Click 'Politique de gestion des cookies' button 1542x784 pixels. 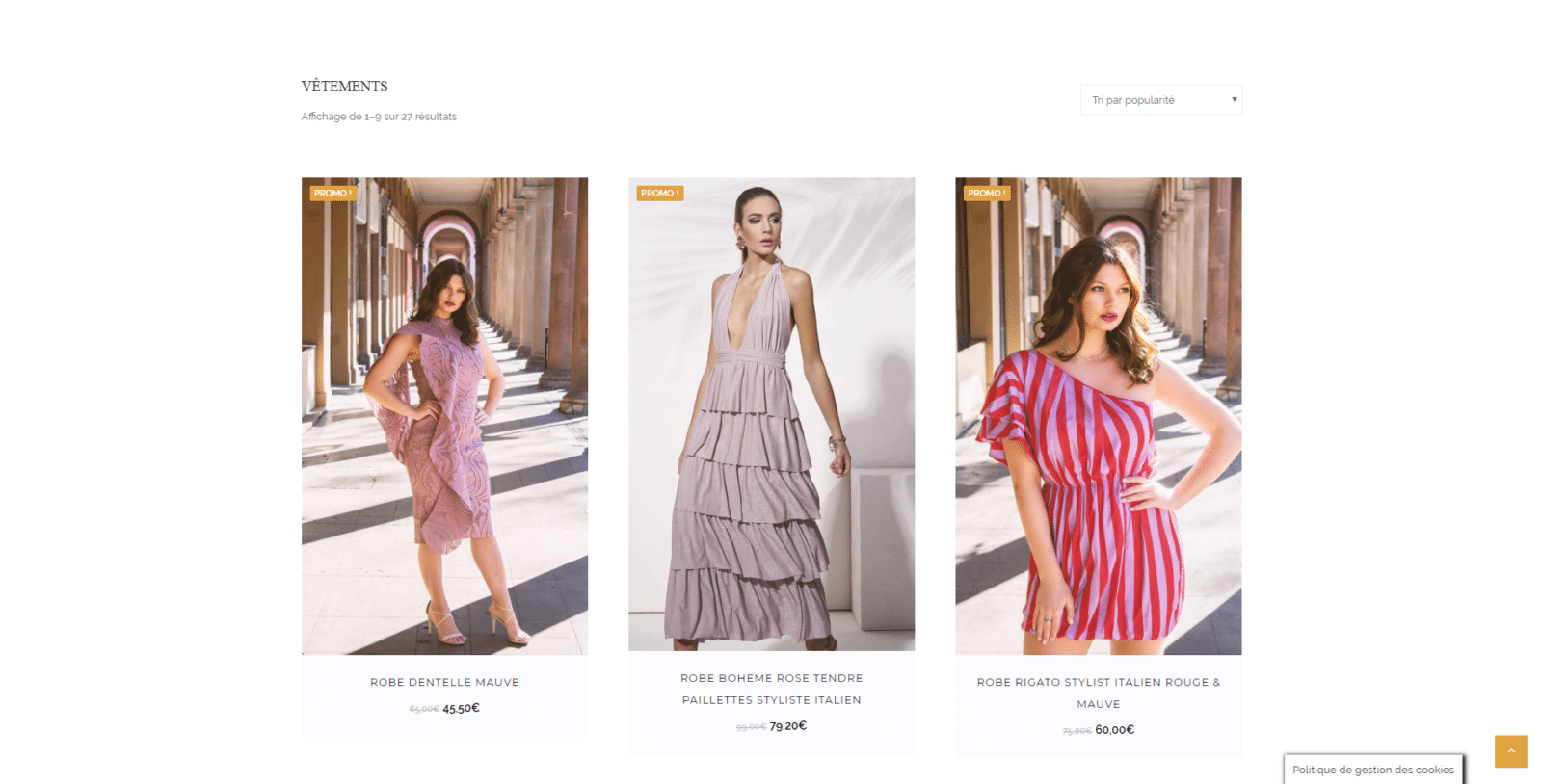[1373, 770]
